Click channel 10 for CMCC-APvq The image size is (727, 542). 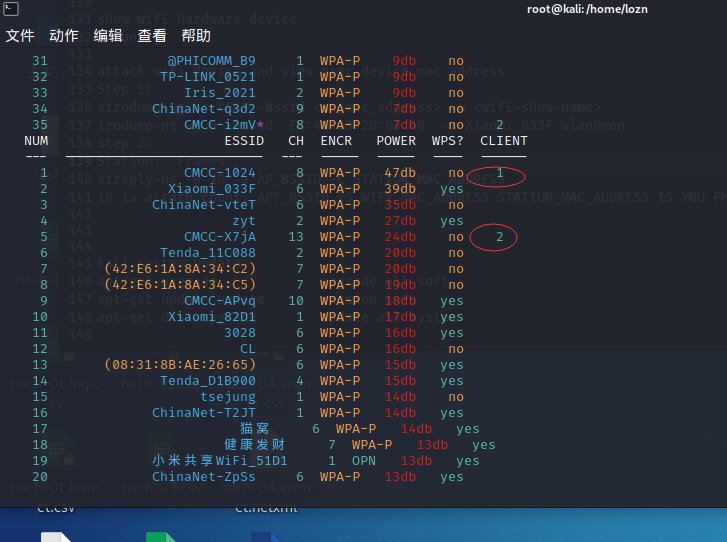click(296, 301)
